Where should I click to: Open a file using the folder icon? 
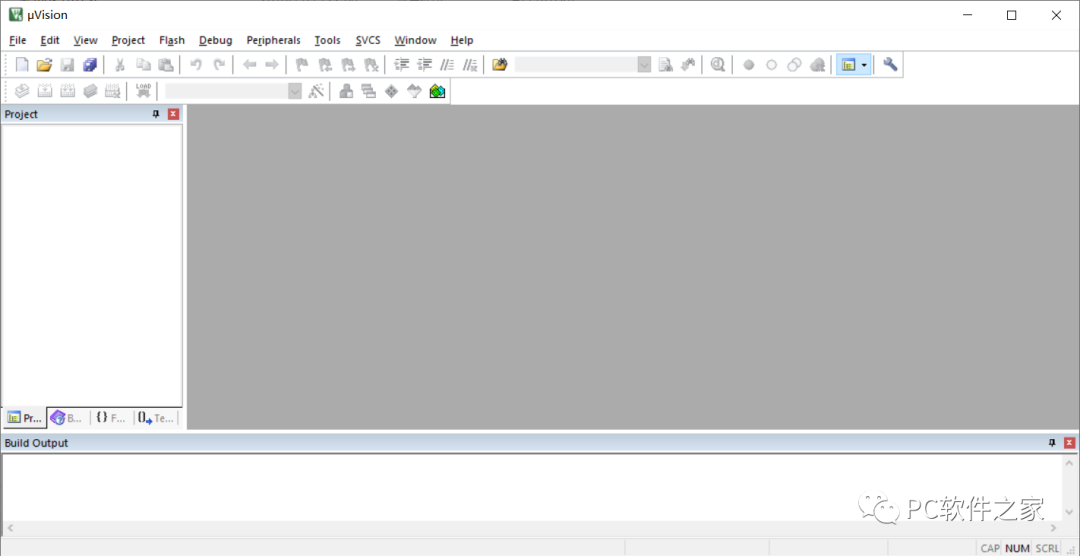pos(44,65)
